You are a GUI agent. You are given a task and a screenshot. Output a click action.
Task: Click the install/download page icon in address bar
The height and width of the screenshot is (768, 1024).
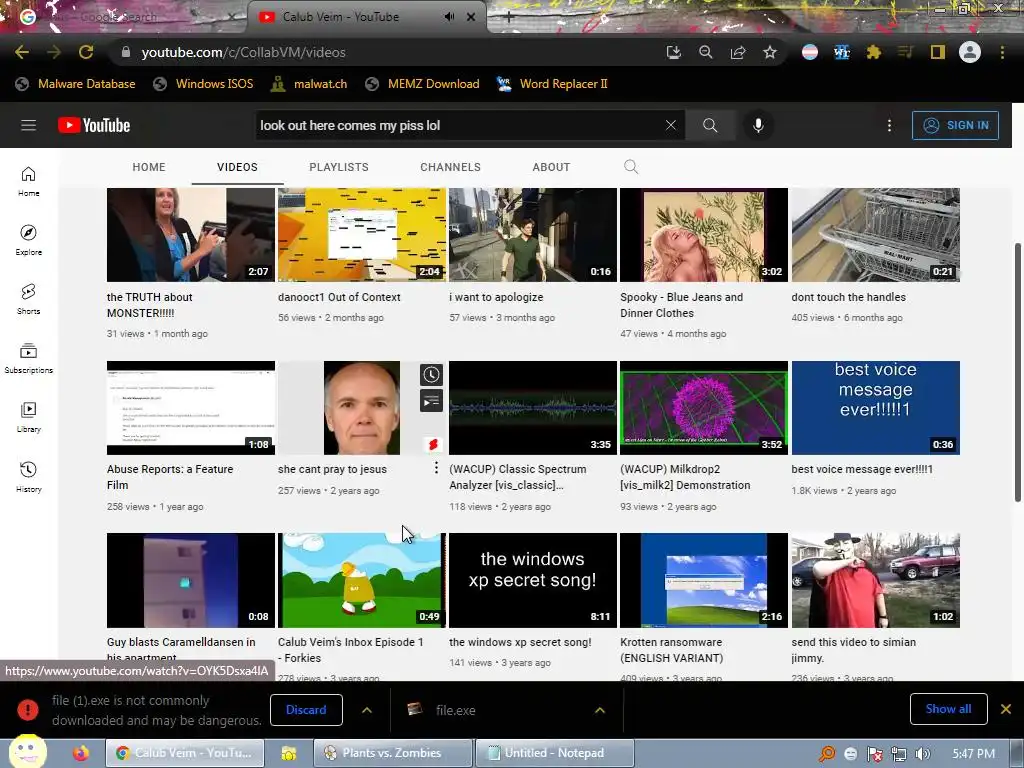tap(673, 52)
